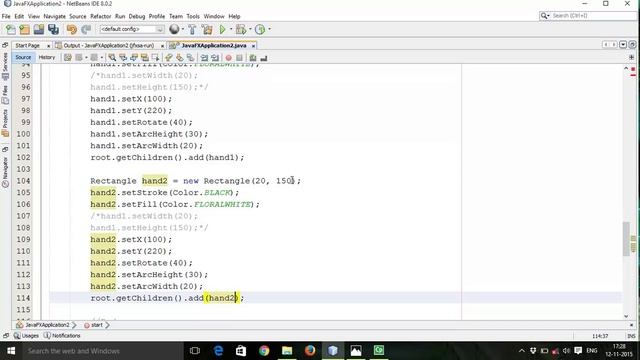
Task: Click the Previous Bookmark icon
Action: (x=169, y=58)
